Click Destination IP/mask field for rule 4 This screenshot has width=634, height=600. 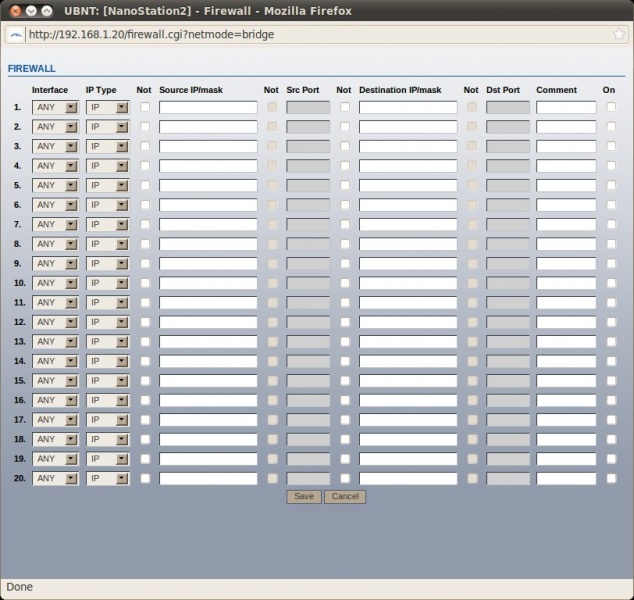408,166
